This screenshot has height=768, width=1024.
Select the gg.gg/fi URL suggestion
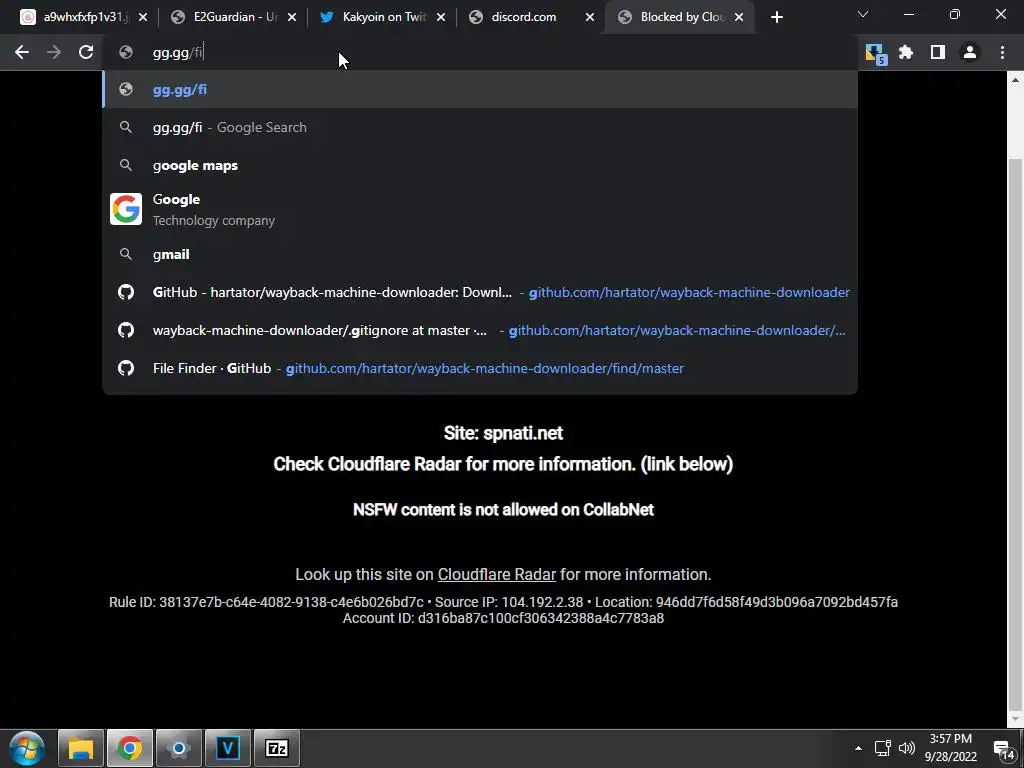coord(480,89)
